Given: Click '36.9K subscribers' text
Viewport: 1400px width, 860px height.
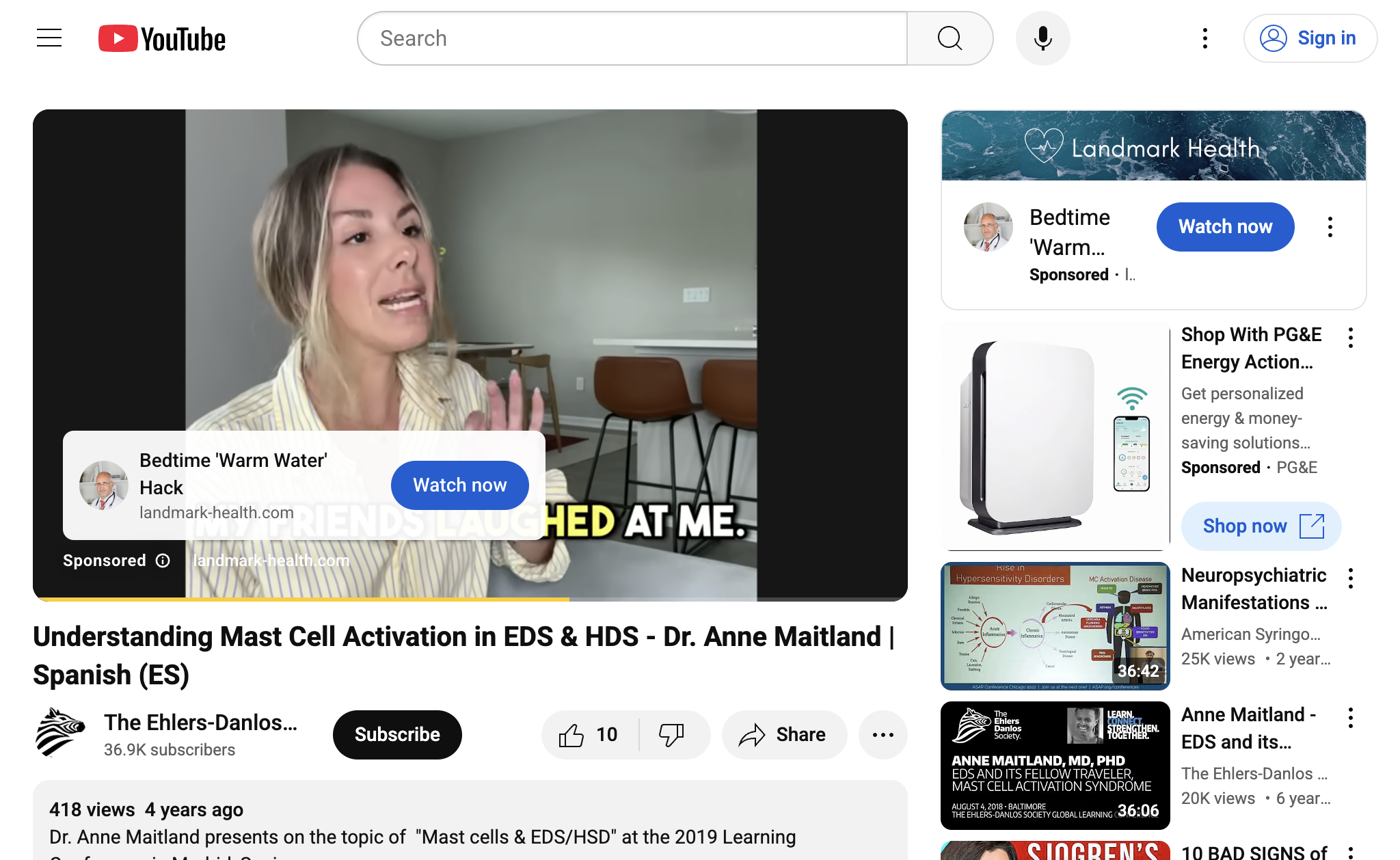Looking at the screenshot, I should pos(170,750).
